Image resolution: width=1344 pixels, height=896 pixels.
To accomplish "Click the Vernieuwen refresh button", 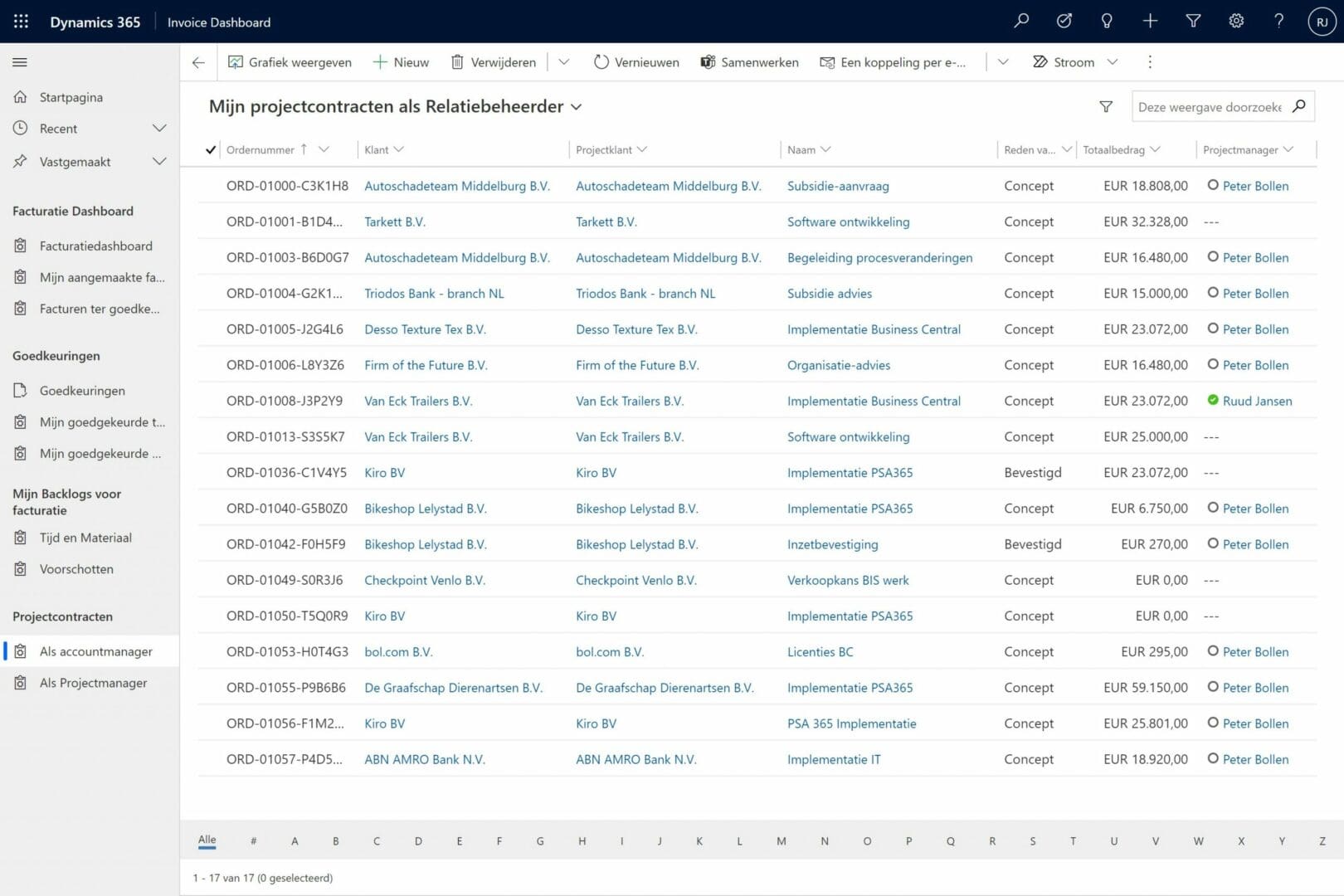I will coord(636,62).
